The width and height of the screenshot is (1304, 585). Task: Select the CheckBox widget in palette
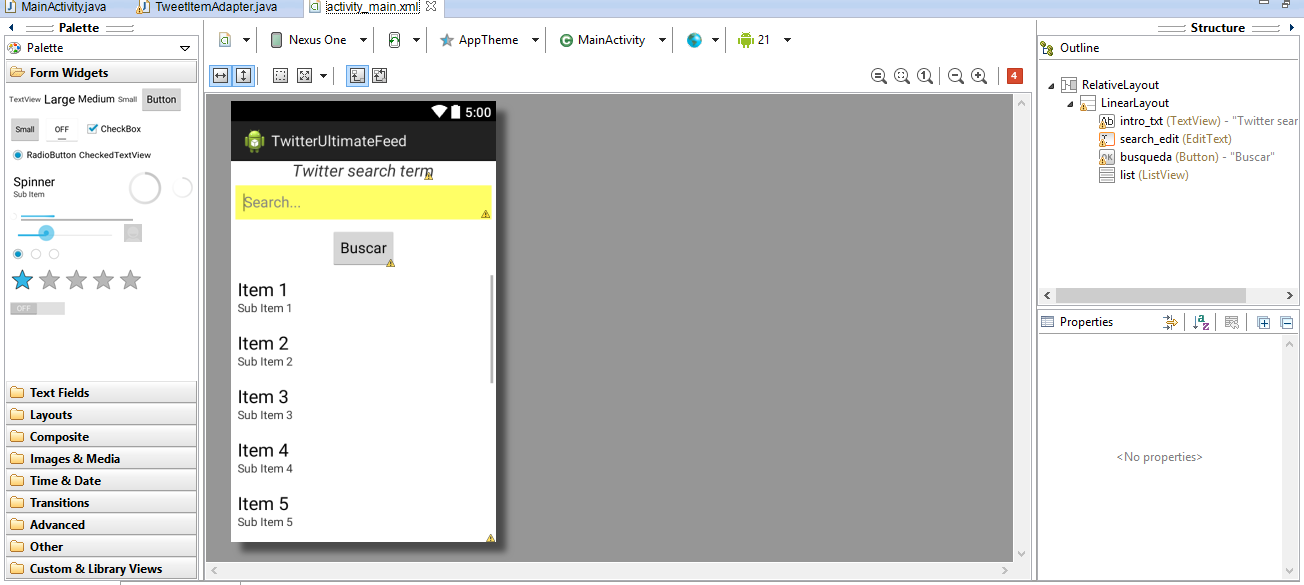[x=114, y=129]
